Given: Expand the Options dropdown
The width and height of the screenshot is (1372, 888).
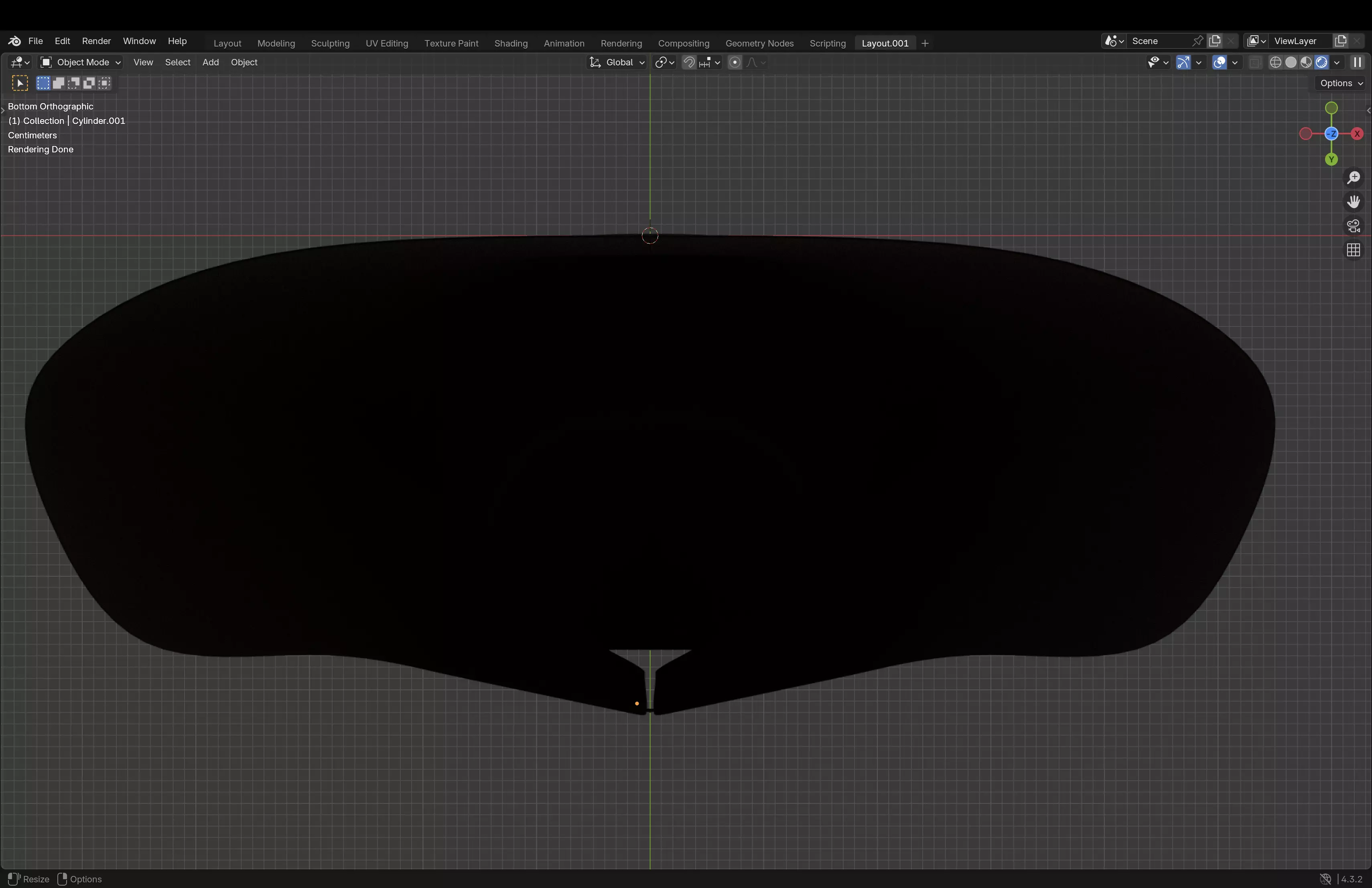Looking at the screenshot, I should click(1341, 83).
